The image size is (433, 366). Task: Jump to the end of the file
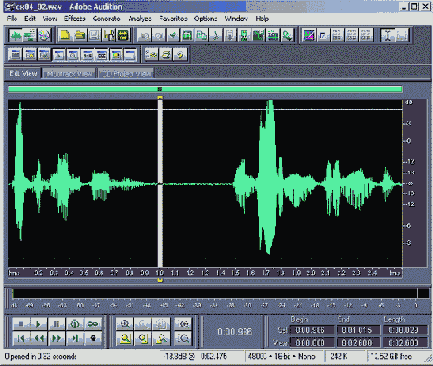pyautogui.click(x=75, y=339)
